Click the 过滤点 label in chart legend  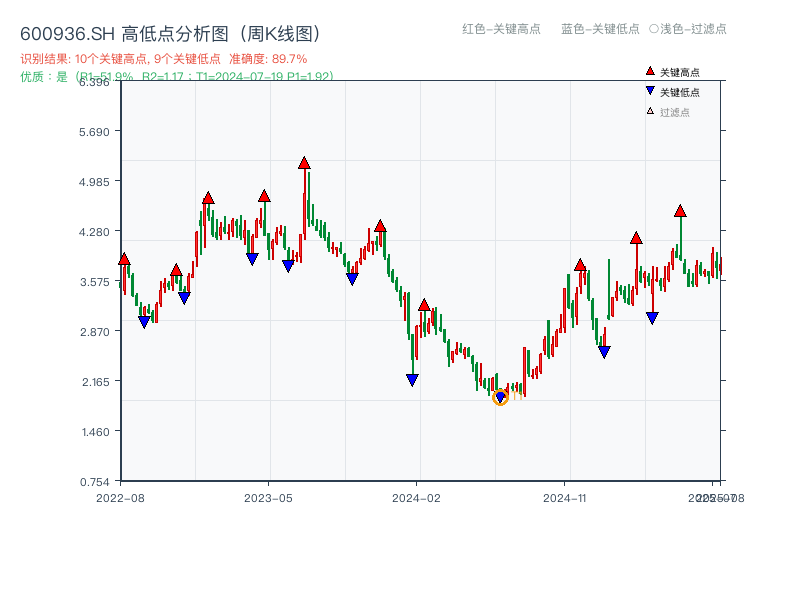[674, 112]
